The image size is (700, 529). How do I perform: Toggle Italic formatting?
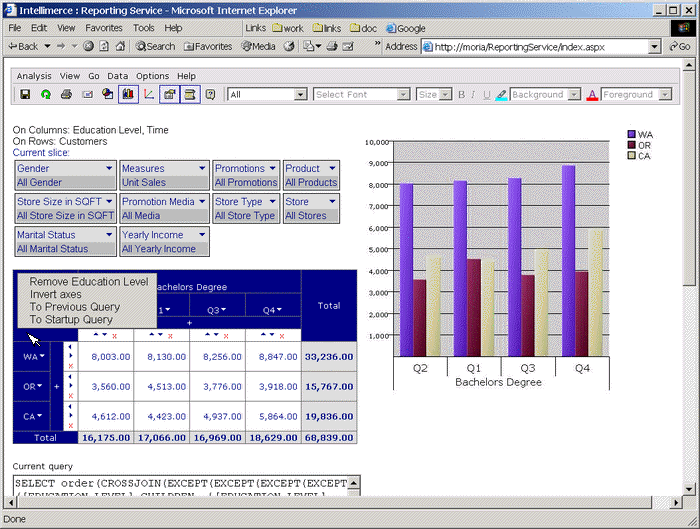[473, 95]
